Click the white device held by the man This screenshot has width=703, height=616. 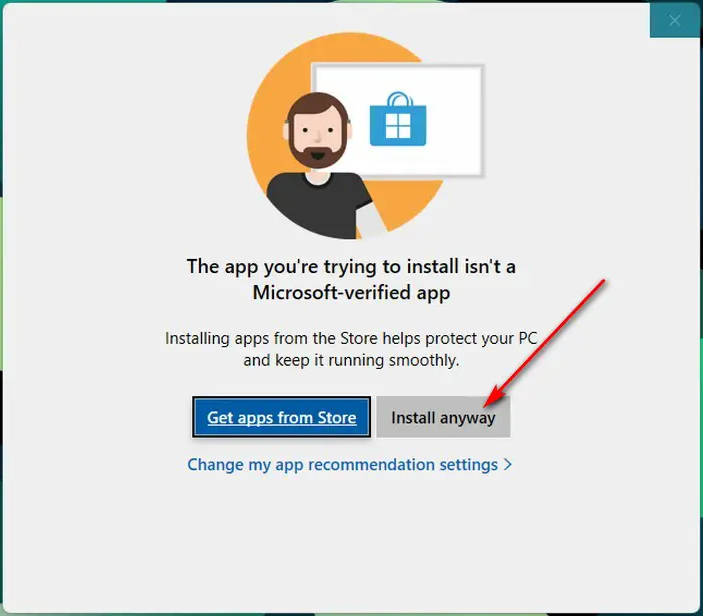pos(370,221)
